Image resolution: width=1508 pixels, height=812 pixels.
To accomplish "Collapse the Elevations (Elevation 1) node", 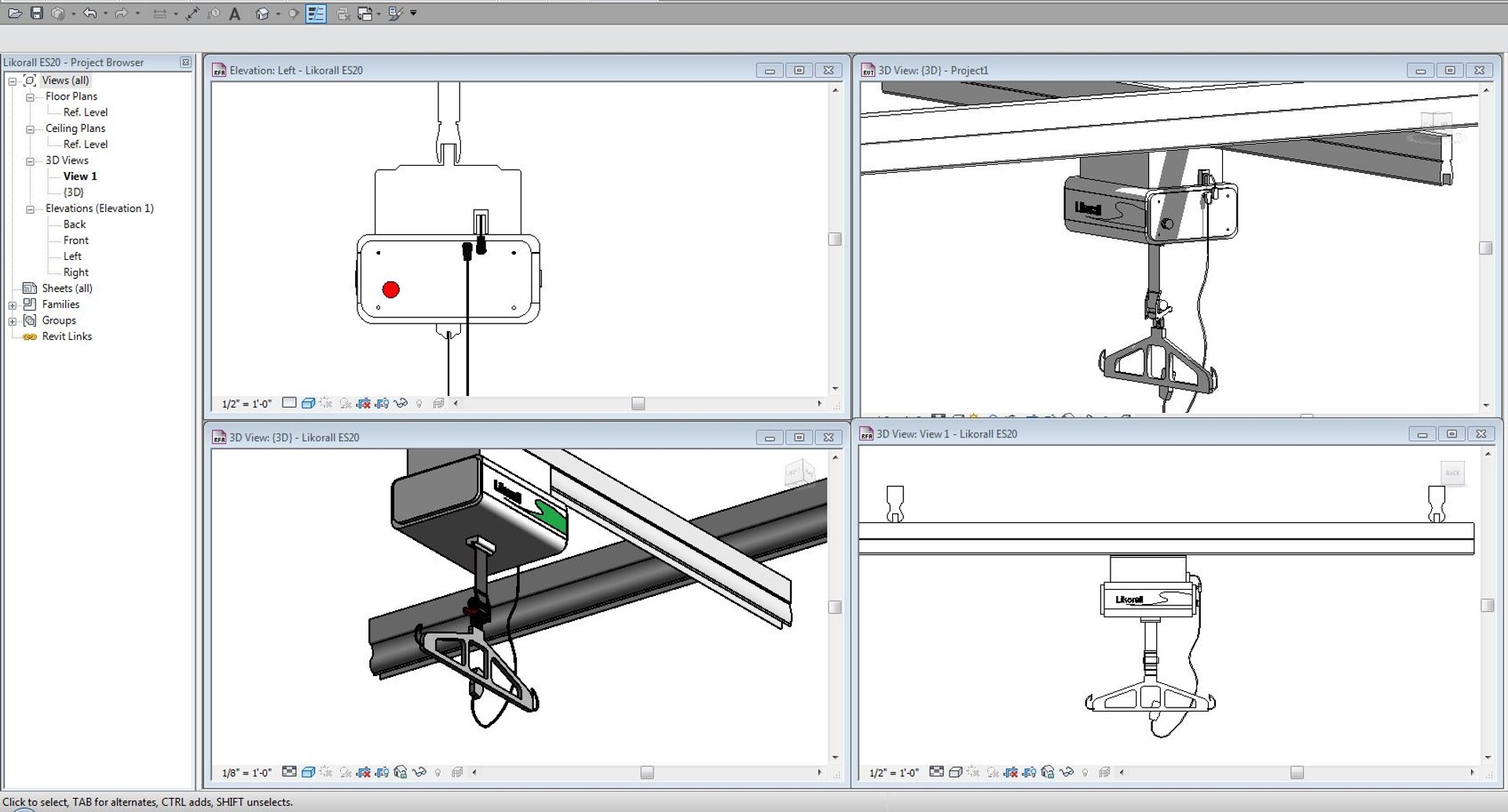I will pyautogui.click(x=30, y=210).
